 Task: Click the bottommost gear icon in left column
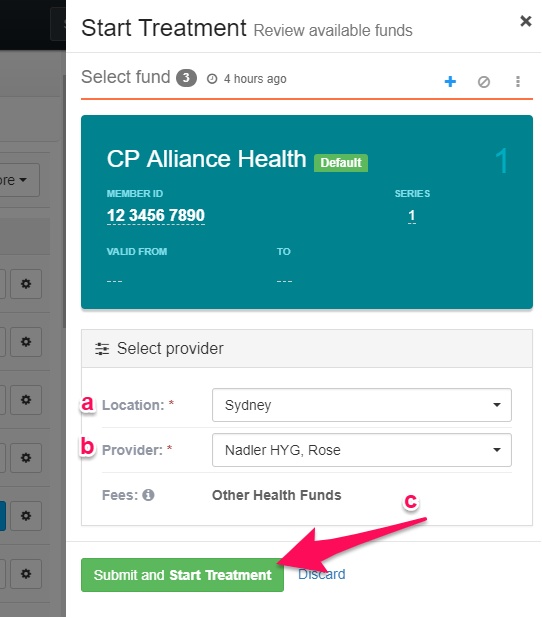(x=26, y=573)
